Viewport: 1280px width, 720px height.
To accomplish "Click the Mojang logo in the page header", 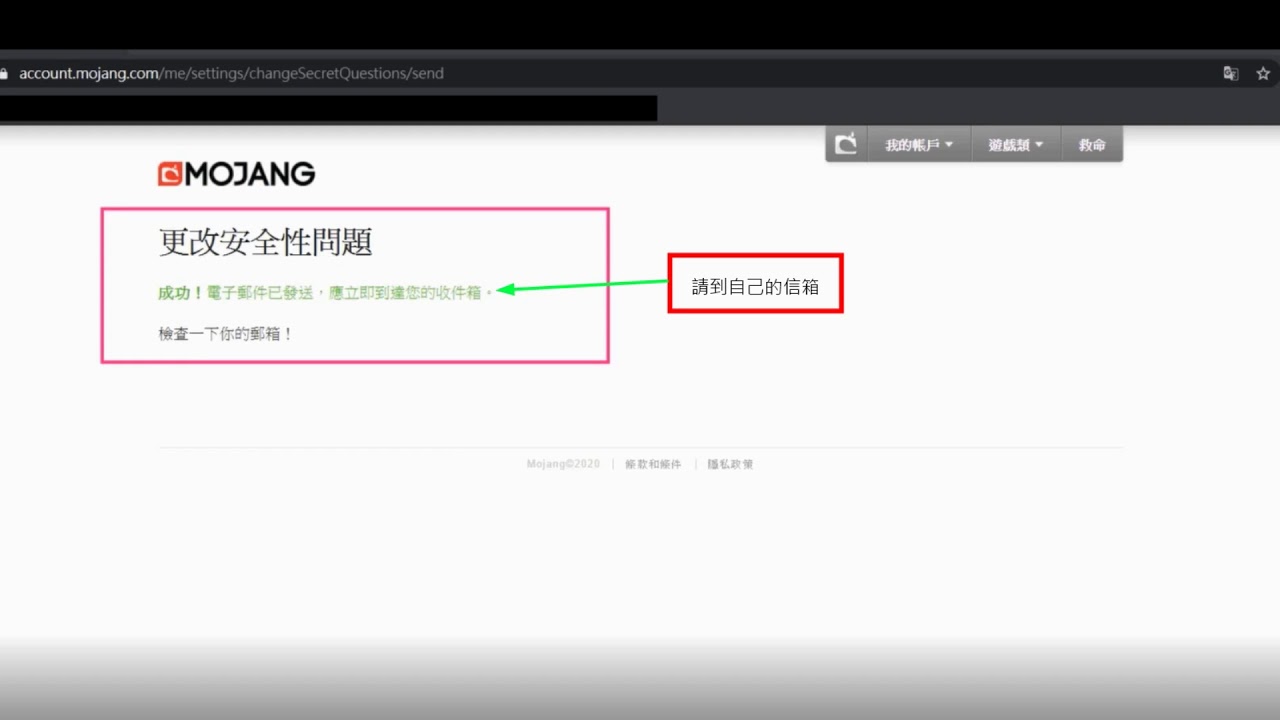I will point(236,174).
